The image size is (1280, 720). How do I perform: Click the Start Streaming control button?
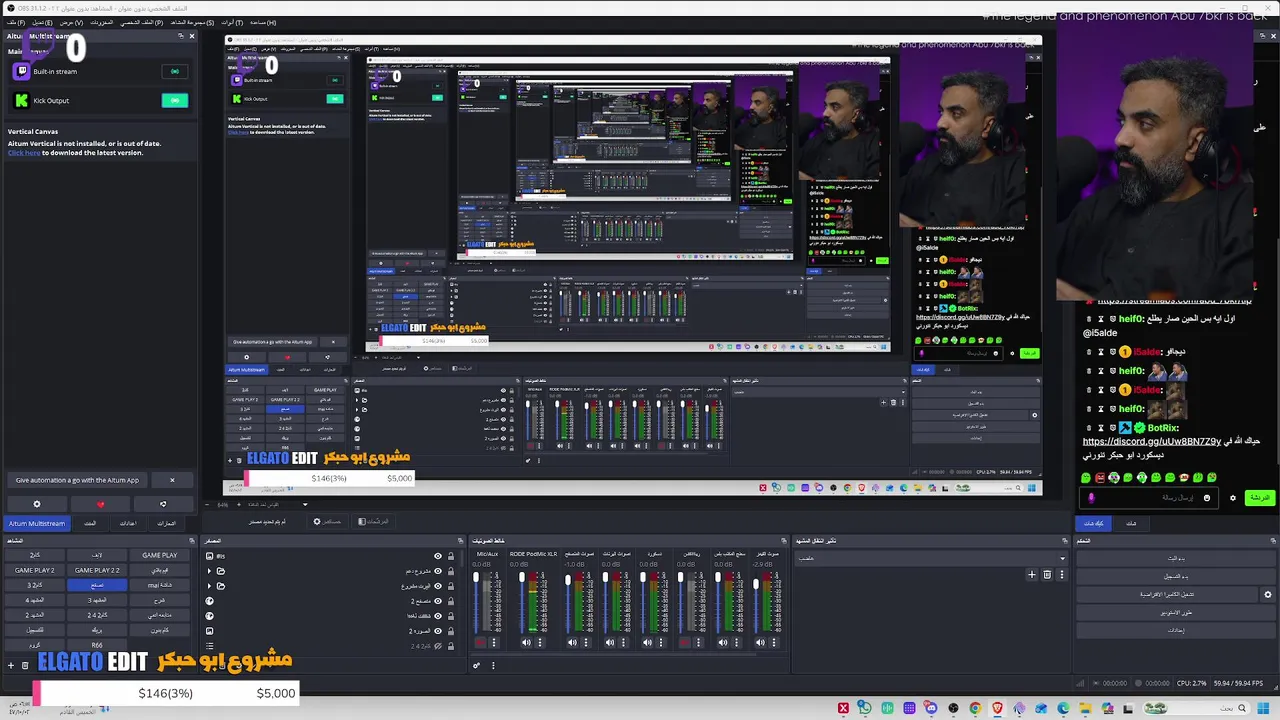[x=1176, y=558]
